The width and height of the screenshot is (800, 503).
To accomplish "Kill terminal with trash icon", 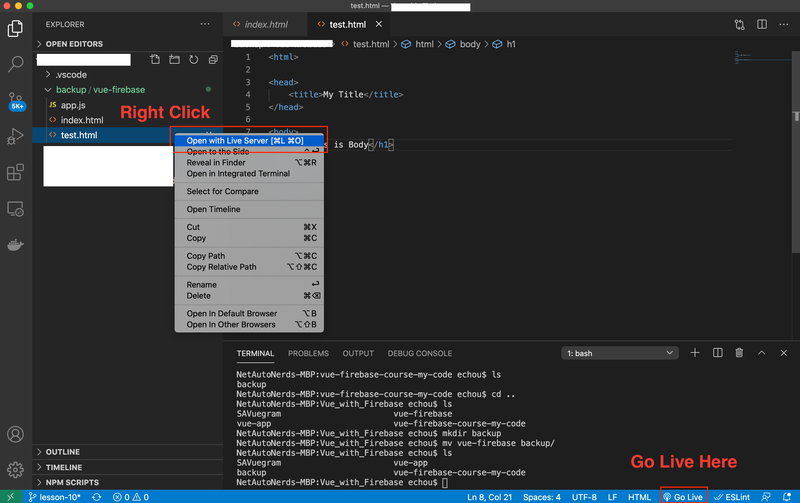I will click(740, 353).
